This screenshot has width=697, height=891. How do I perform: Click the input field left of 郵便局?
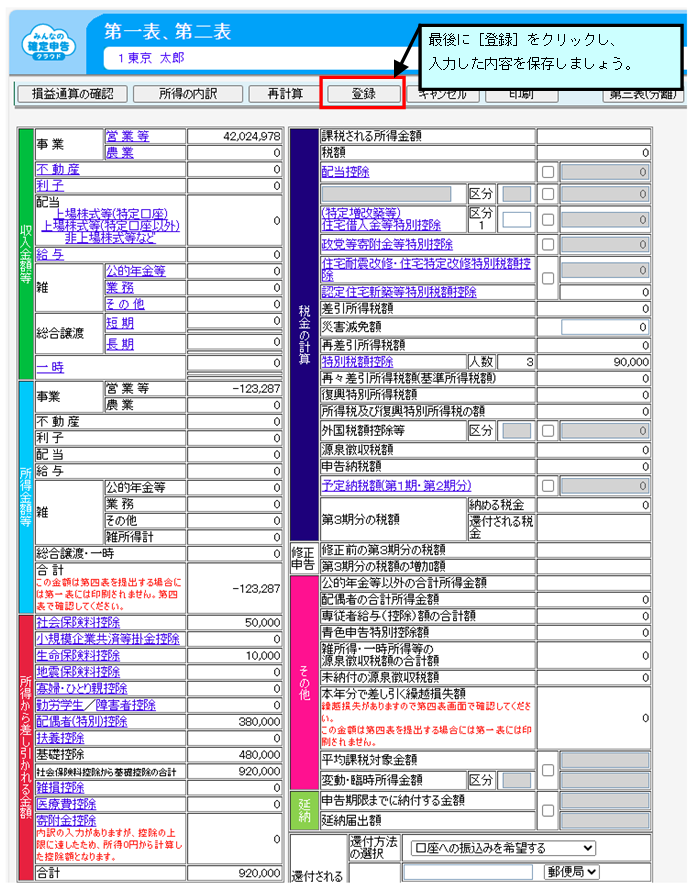pos(468,872)
